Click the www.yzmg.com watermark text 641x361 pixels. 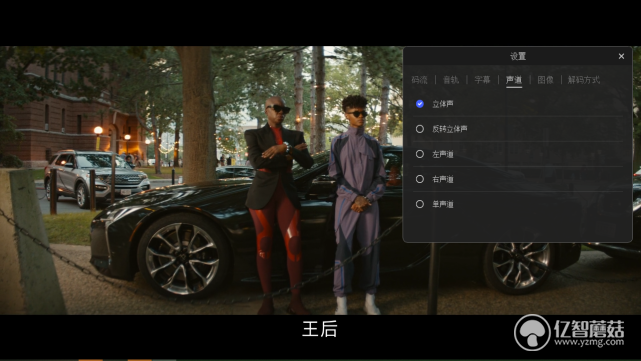pos(589,342)
